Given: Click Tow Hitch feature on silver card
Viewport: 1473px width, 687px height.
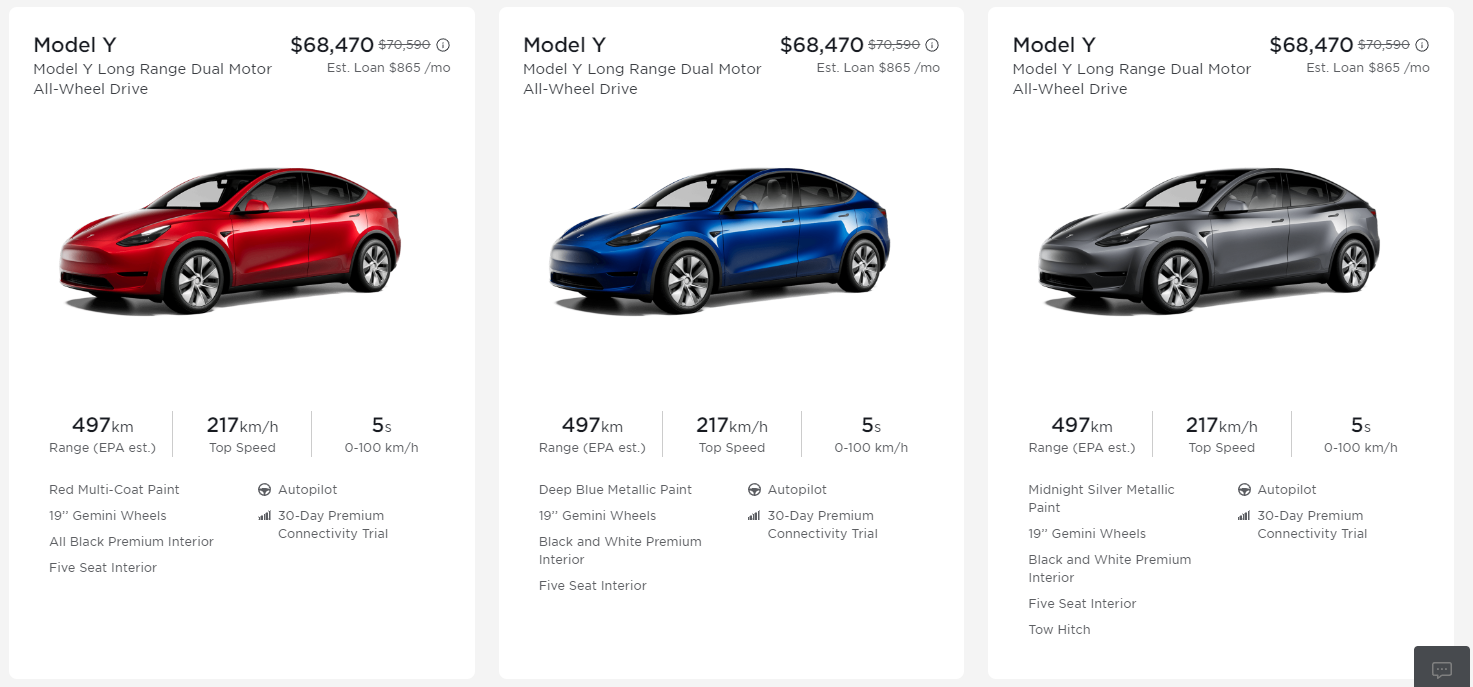Looking at the screenshot, I should pyautogui.click(x=1059, y=630).
